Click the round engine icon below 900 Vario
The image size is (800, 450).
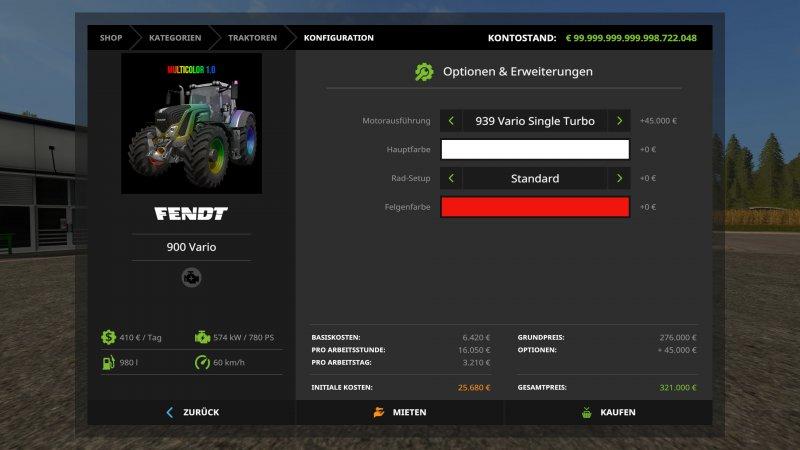(191, 277)
